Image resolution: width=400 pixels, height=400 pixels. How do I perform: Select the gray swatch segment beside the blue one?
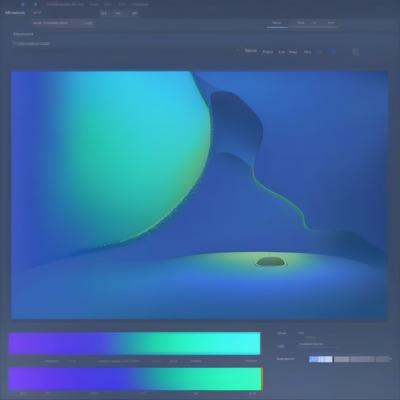point(342,359)
